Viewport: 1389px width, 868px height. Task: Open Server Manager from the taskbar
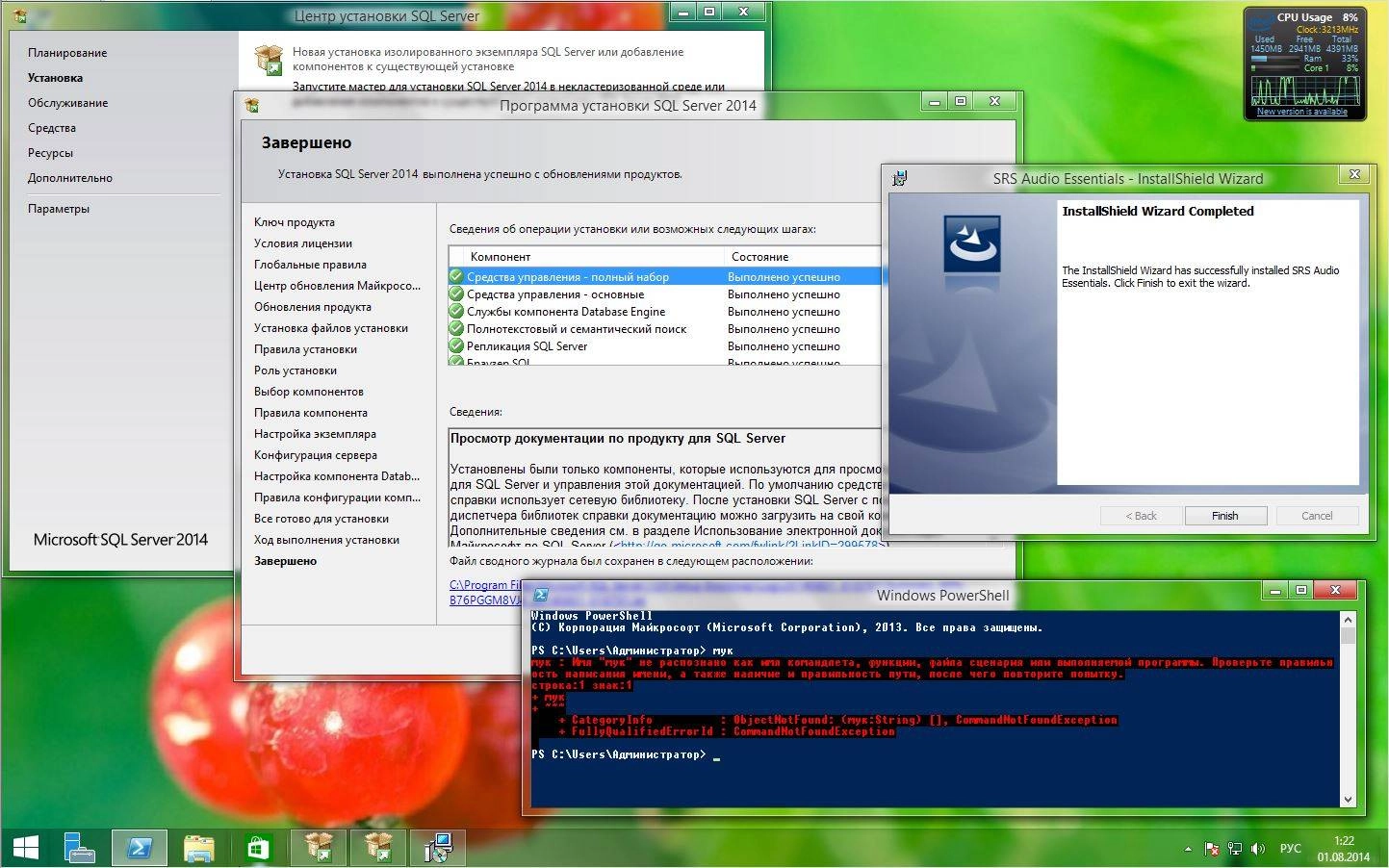80,848
